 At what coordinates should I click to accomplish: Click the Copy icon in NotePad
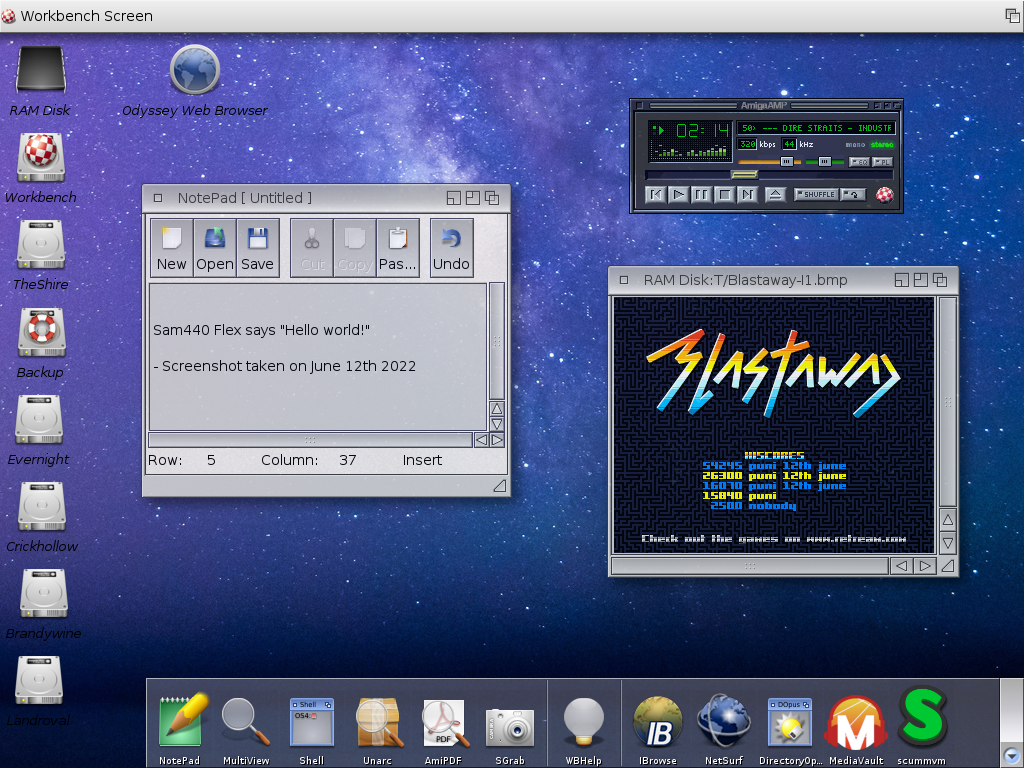click(355, 248)
